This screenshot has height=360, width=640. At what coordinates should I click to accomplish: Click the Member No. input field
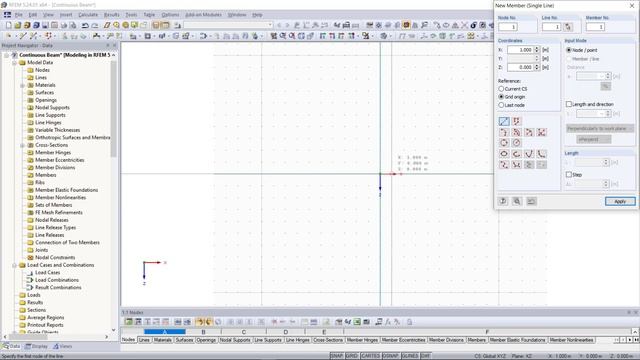(x=596, y=27)
